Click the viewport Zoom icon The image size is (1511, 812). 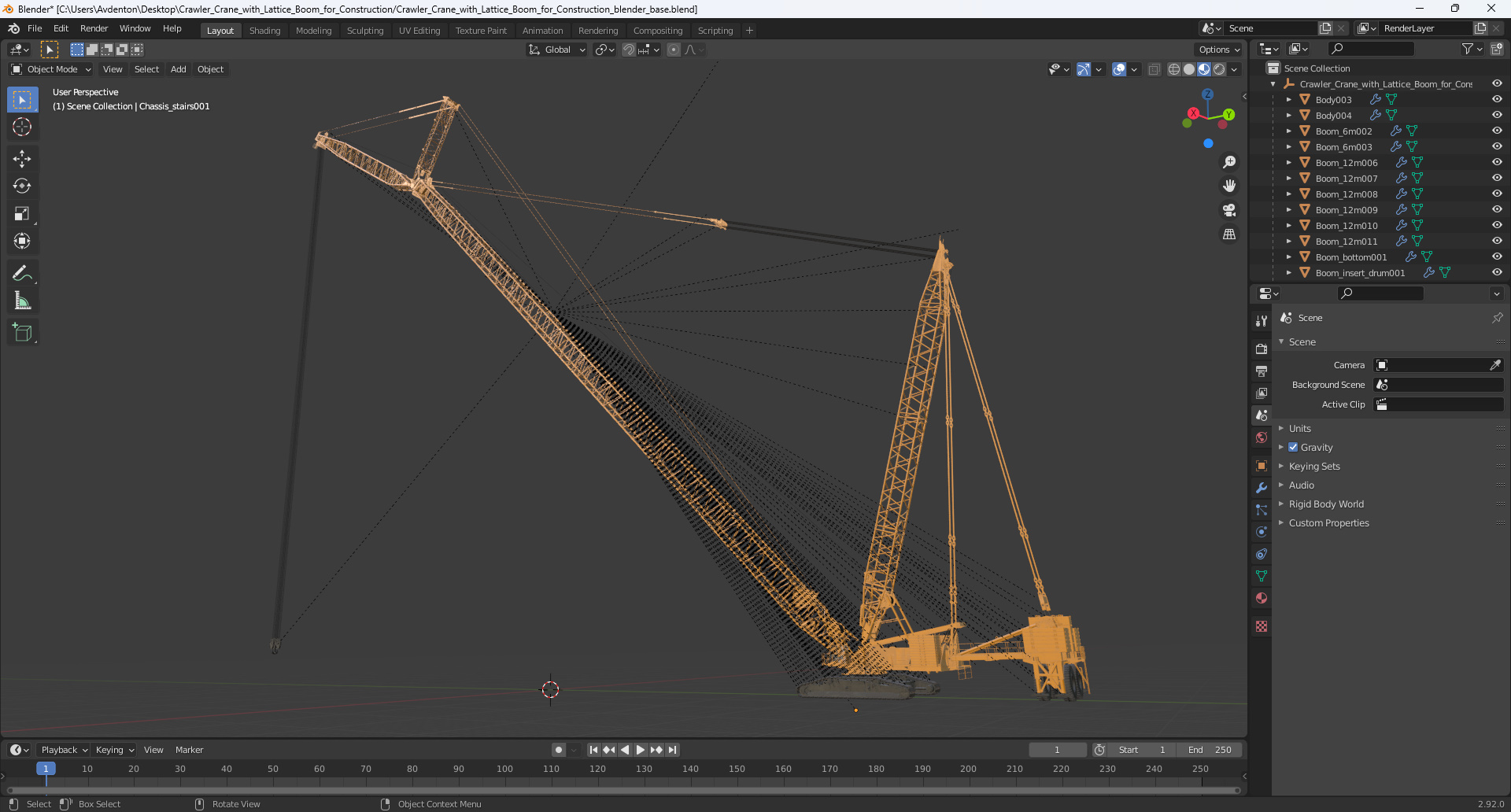tap(1229, 162)
